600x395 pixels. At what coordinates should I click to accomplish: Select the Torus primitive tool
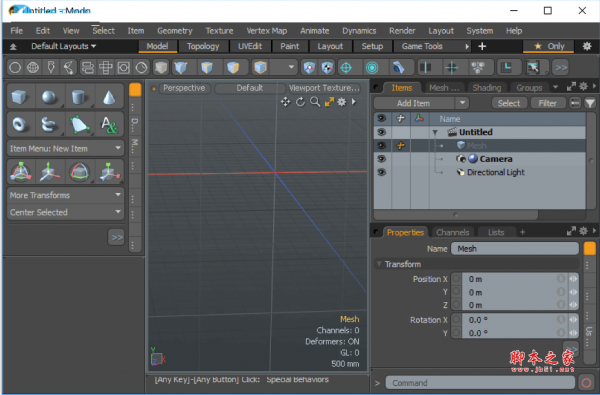pyautogui.click(x=19, y=124)
